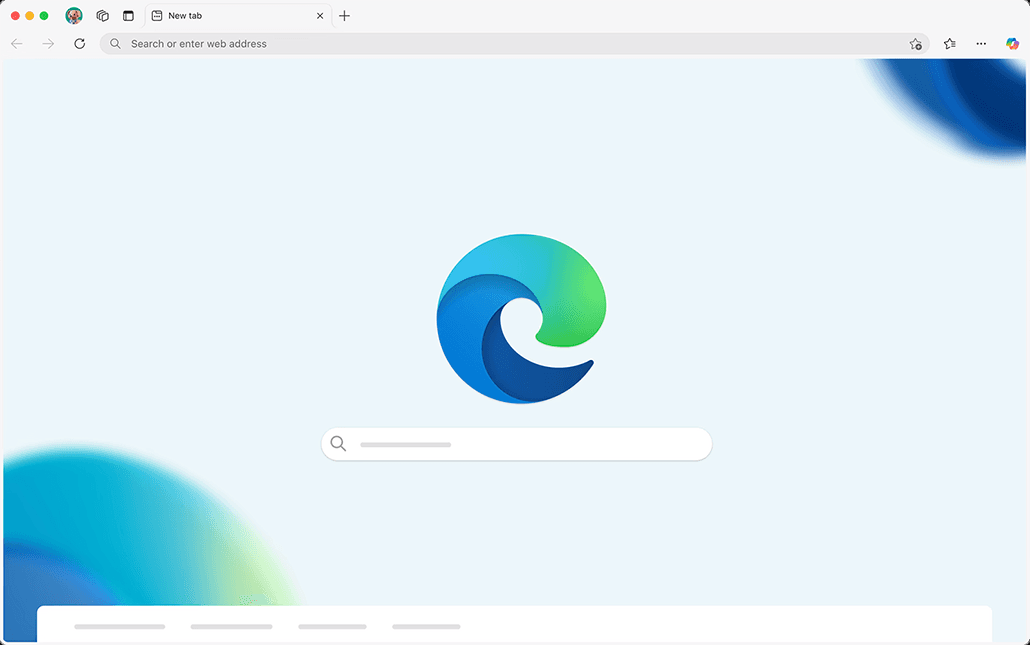Add a new tab with plus button
Viewport: 1030px width, 645px height.
pos(344,16)
